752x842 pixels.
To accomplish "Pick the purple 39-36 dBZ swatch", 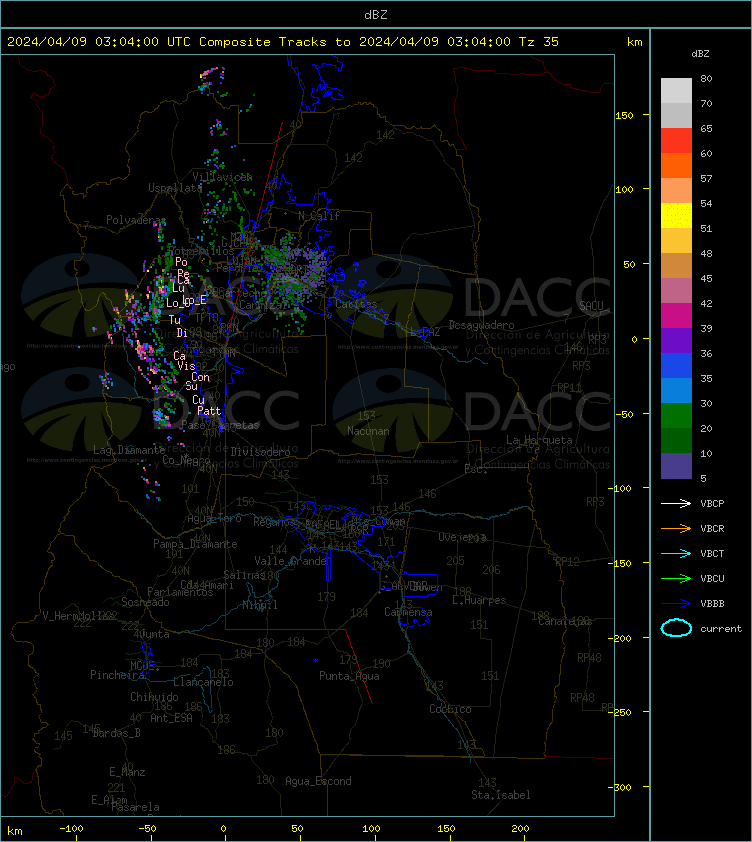I will pyautogui.click(x=676, y=340).
